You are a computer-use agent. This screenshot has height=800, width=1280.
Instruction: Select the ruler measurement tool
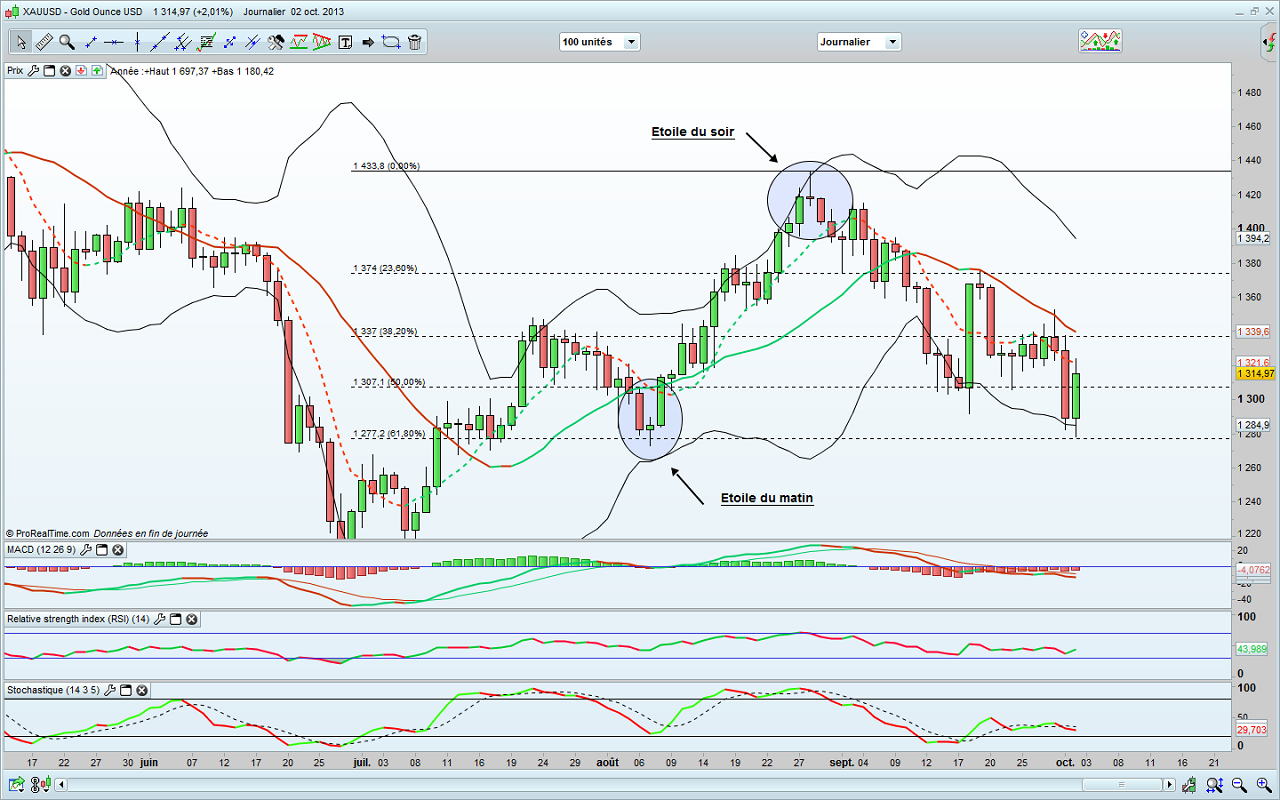click(44, 42)
